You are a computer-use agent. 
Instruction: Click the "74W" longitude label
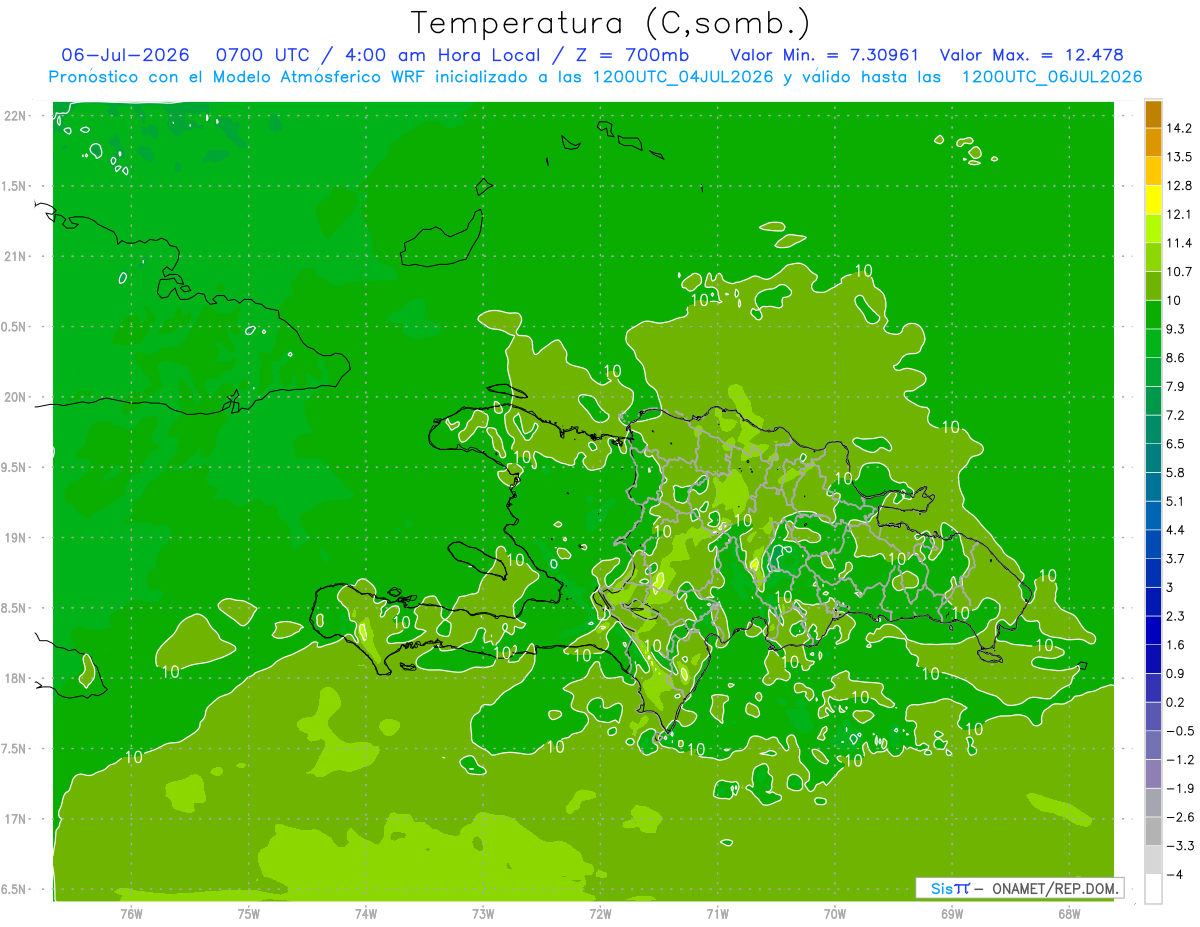point(366,913)
